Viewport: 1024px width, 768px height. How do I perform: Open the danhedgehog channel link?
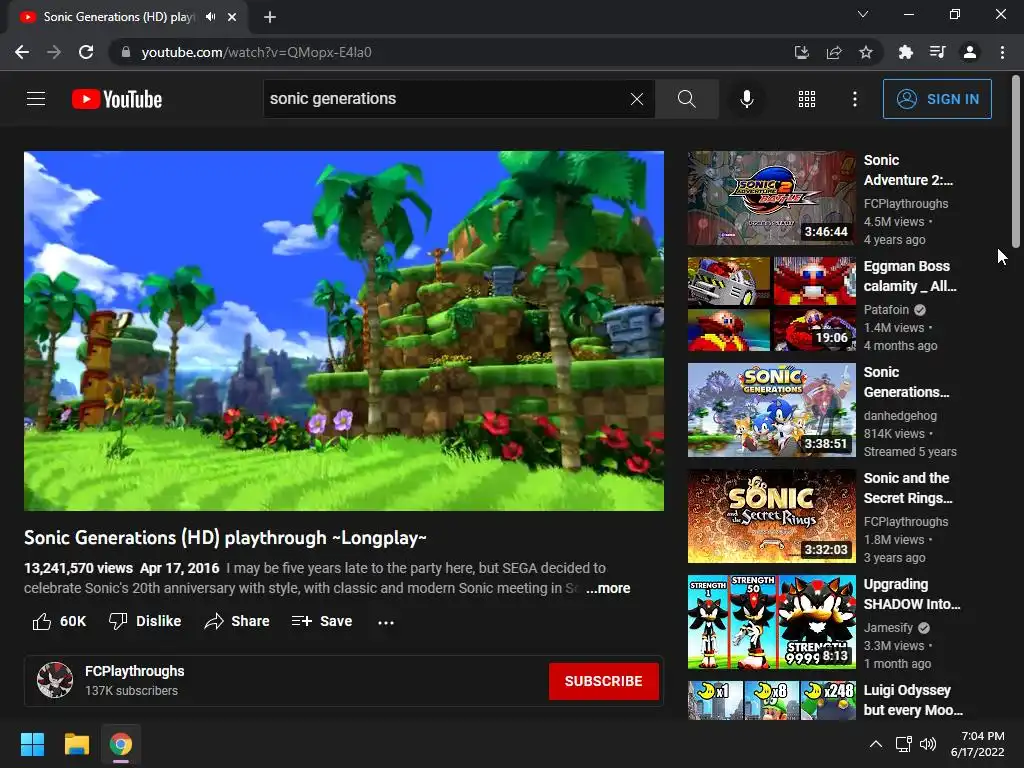(900, 415)
